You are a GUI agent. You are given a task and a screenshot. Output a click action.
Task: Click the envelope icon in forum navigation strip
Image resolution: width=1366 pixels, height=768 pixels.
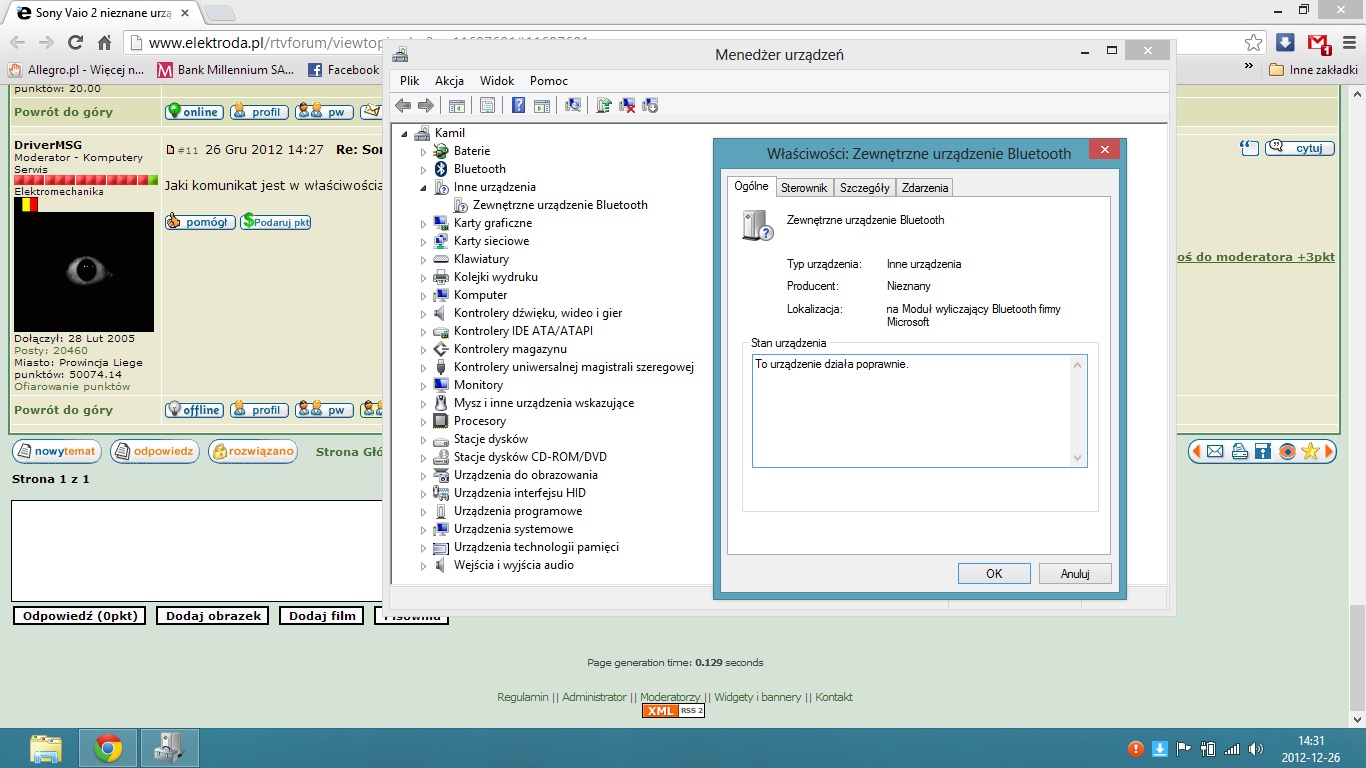pos(1215,452)
